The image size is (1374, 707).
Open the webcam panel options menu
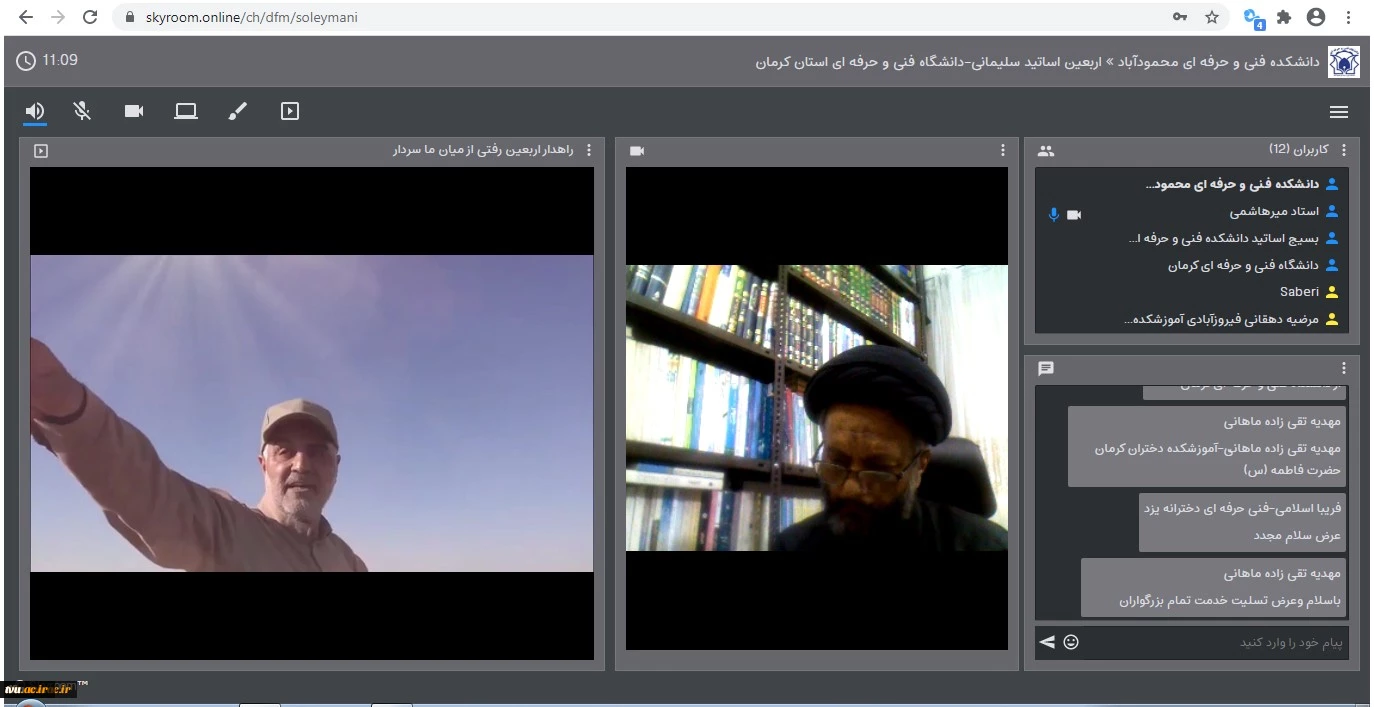click(x=1003, y=151)
